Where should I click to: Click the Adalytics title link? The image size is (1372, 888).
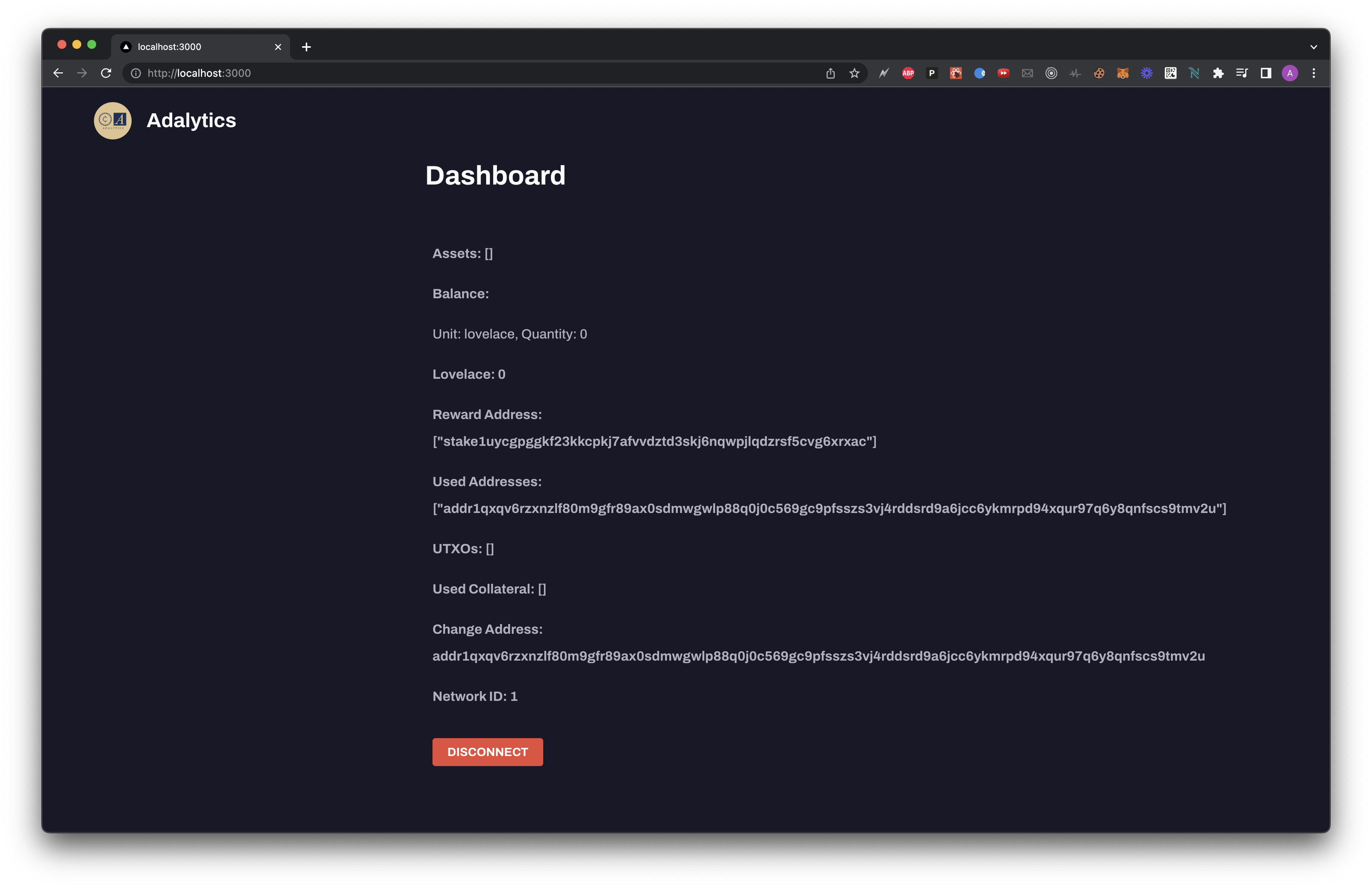coord(191,120)
